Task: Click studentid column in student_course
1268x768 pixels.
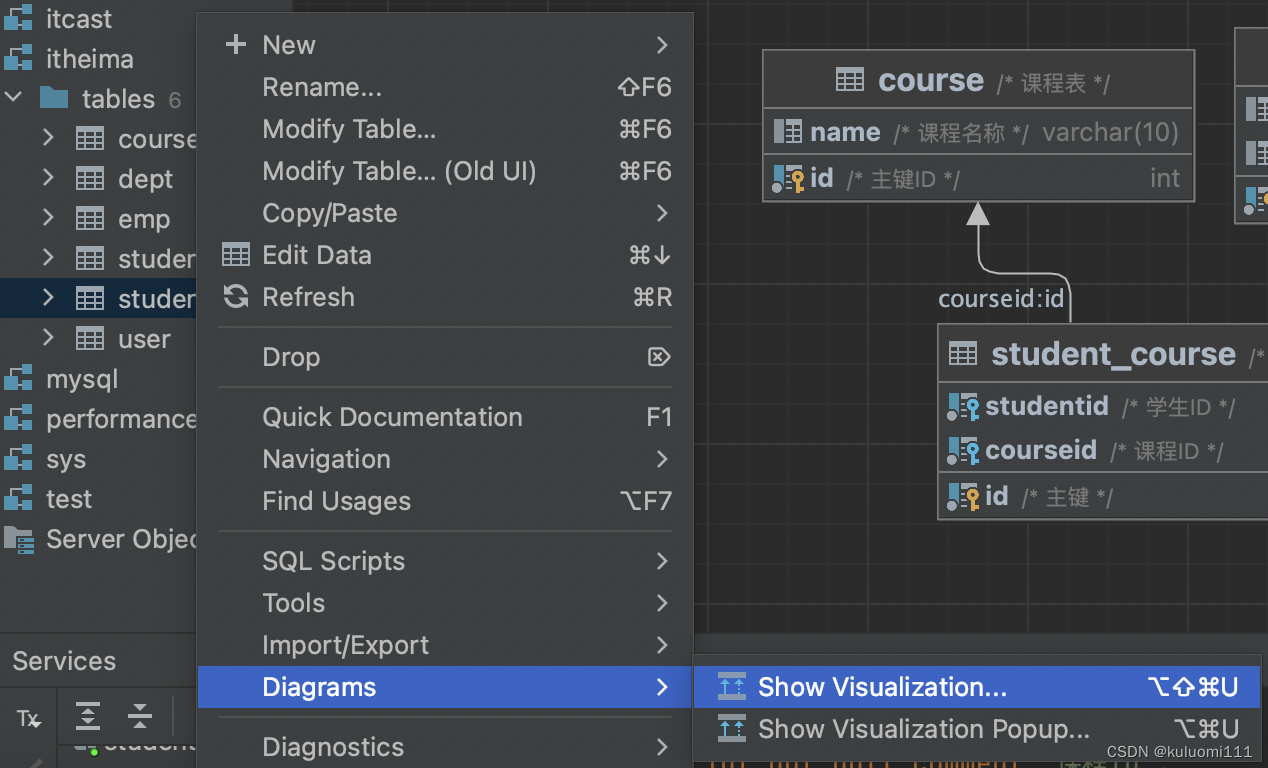Action: 1104,406
